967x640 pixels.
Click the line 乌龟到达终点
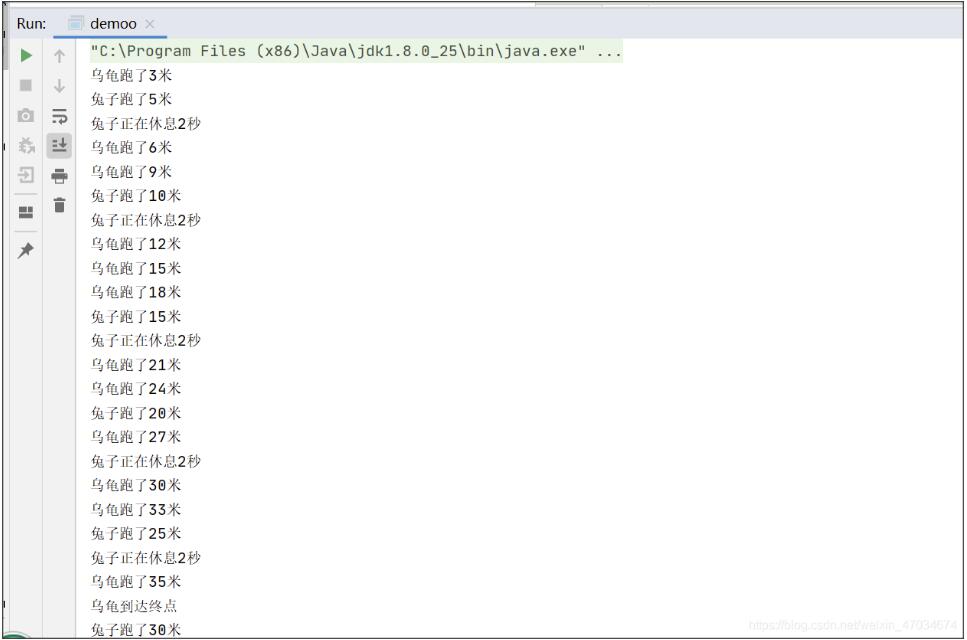click(x=134, y=606)
